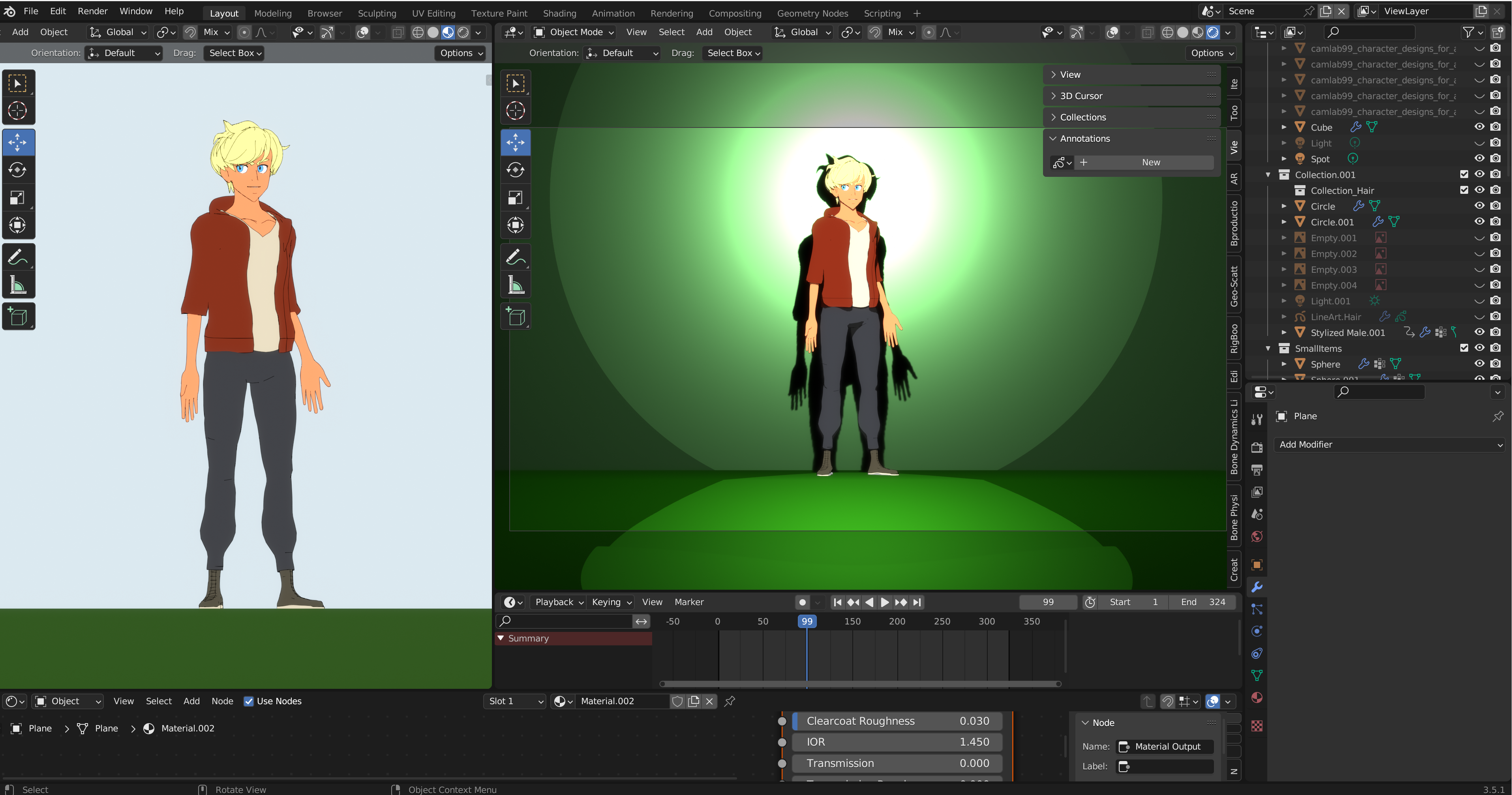Select the Scale tool in right viewport
Screen dimensions: 1512x795
click(515, 198)
